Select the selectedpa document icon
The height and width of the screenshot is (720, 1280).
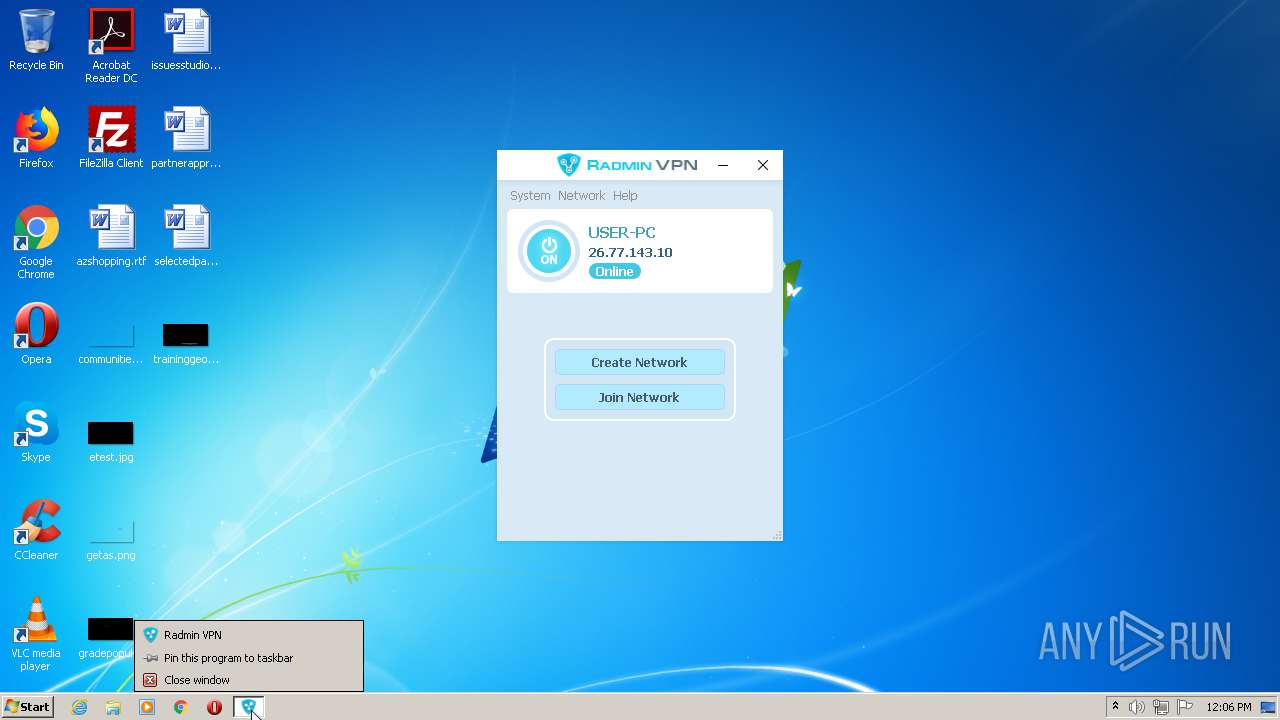tap(186, 236)
